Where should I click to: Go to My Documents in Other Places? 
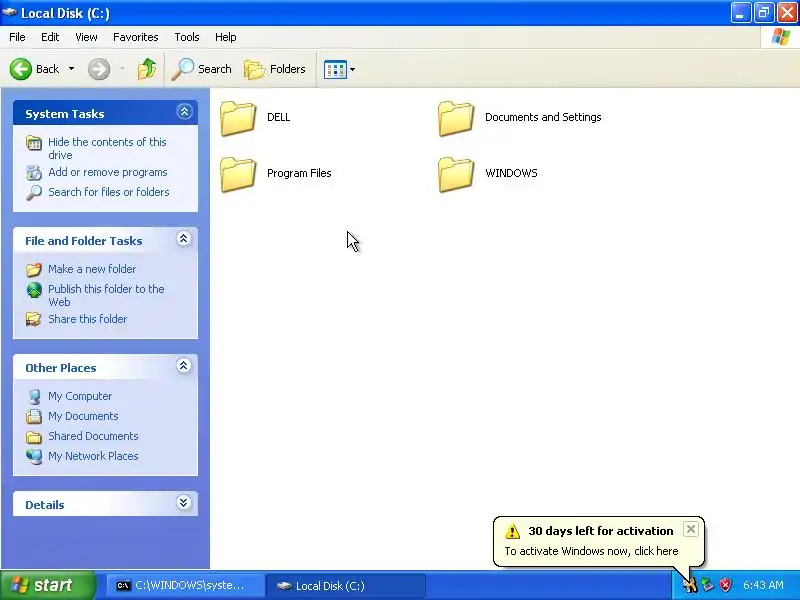(x=83, y=416)
